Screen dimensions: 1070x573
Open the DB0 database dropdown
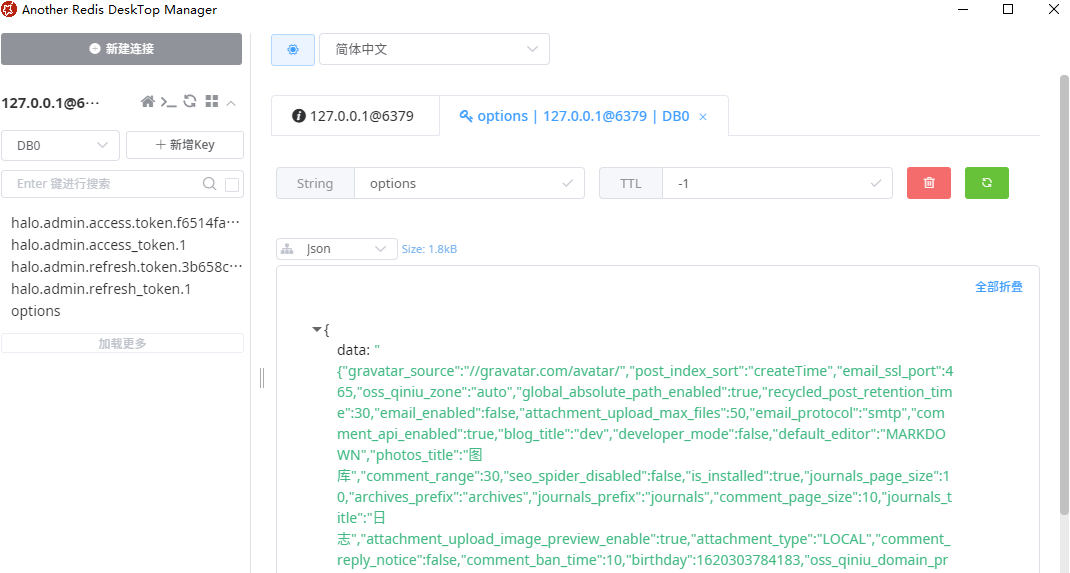[61, 145]
